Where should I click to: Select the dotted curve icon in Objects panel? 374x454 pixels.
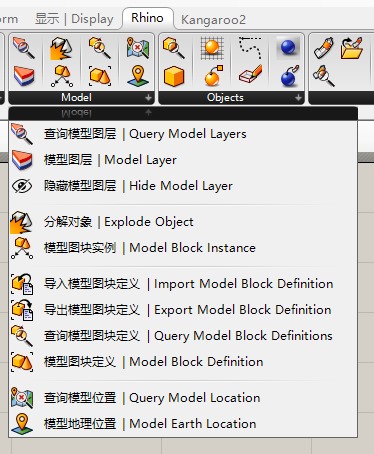250,48
